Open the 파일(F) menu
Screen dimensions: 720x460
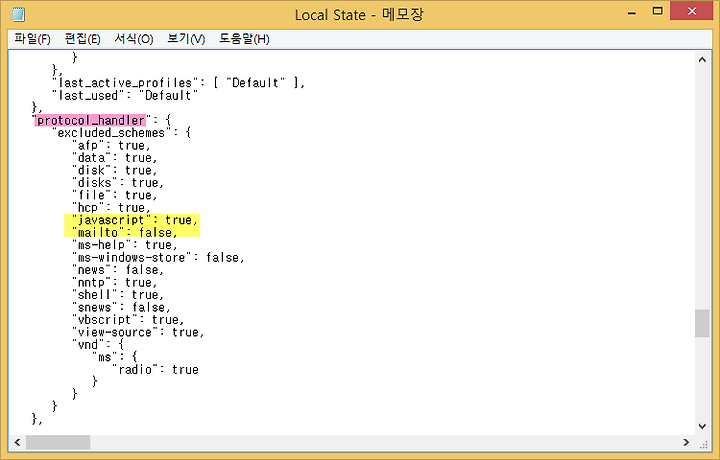[x=32, y=39]
